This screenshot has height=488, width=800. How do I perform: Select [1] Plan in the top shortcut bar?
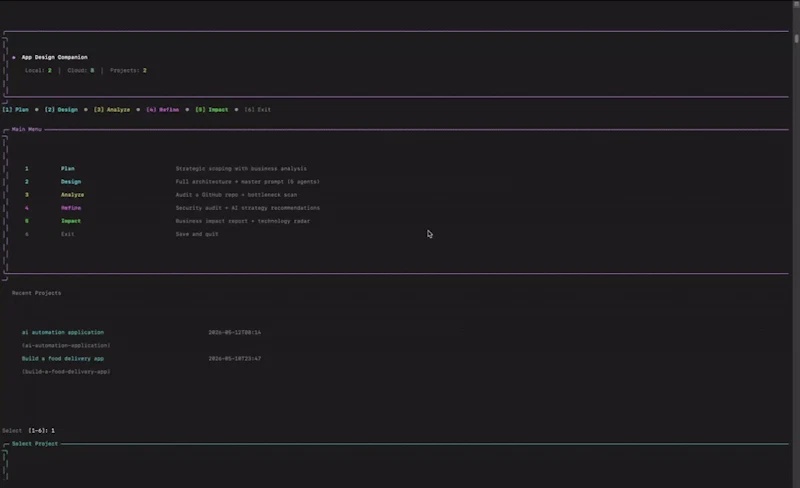(x=15, y=110)
